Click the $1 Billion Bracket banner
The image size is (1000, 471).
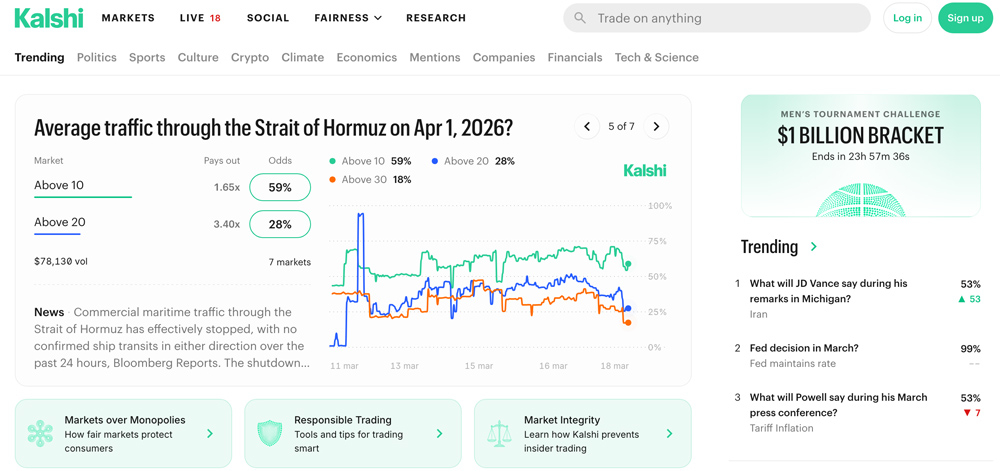pos(860,156)
